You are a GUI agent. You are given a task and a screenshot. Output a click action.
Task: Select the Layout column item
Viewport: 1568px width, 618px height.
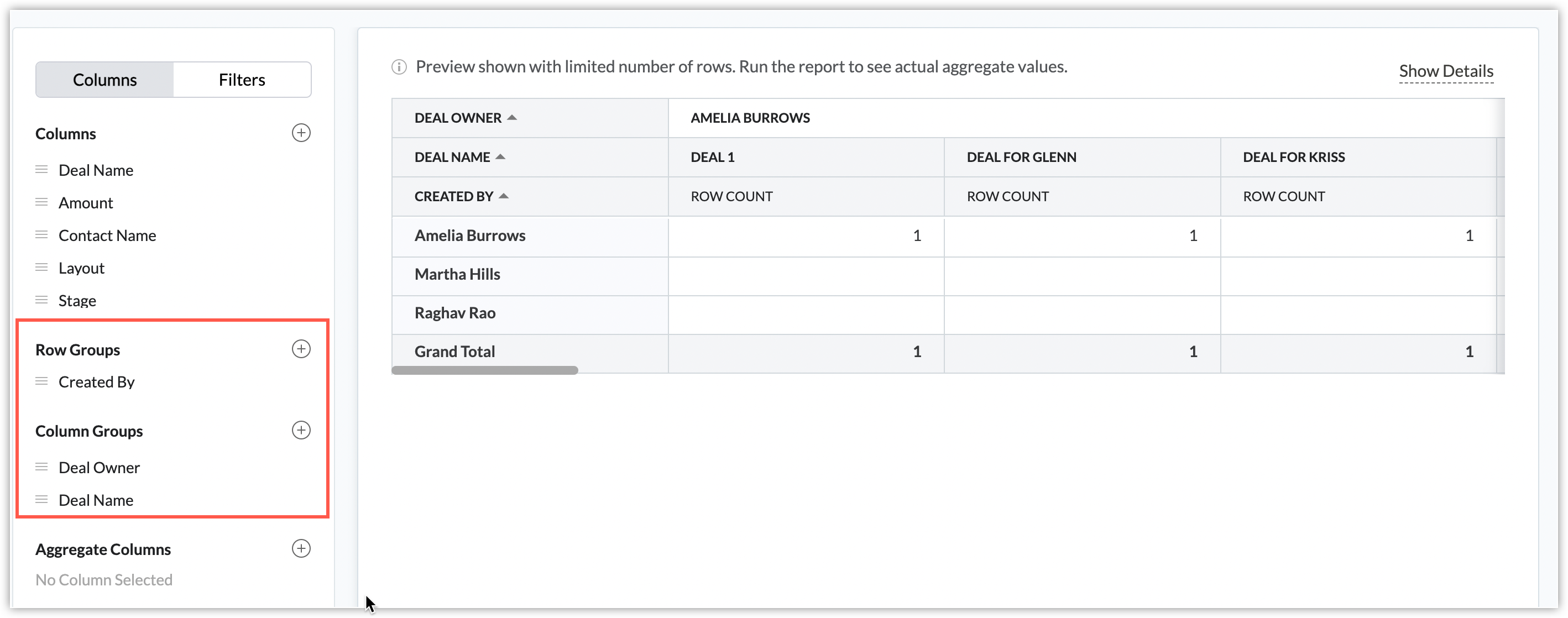[x=82, y=268]
